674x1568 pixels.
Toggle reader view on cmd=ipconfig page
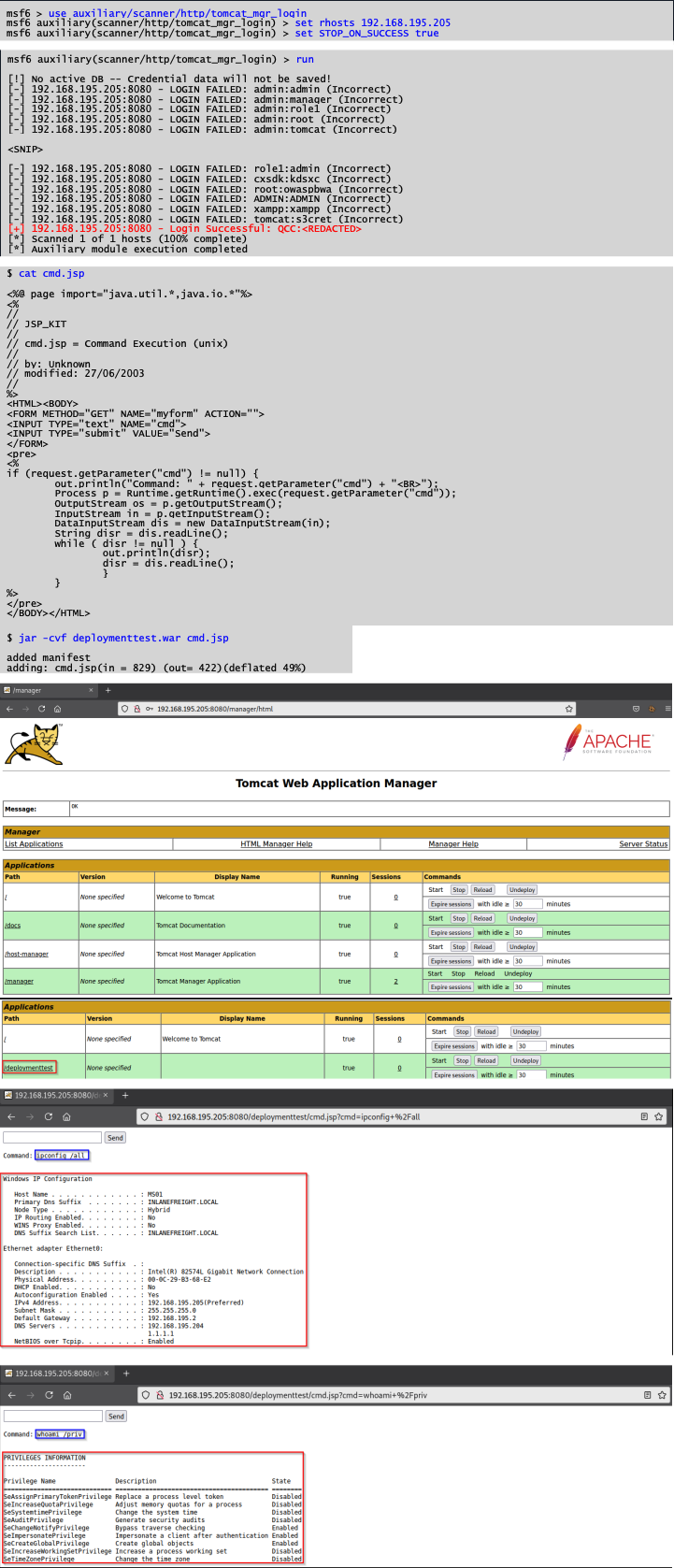pyautogui.click(x=644, y=1116)
